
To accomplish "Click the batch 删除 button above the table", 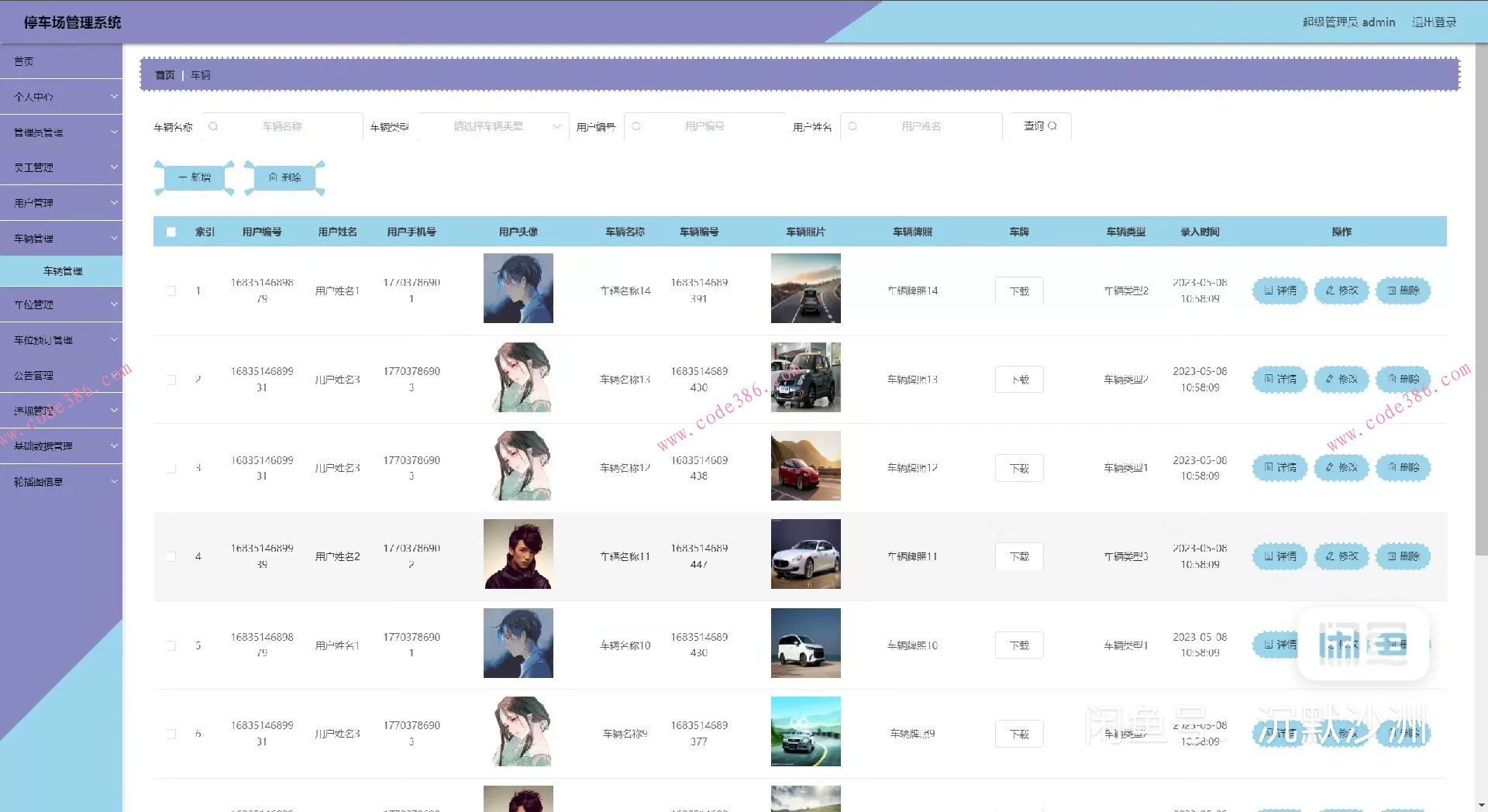I will point(284,177).
